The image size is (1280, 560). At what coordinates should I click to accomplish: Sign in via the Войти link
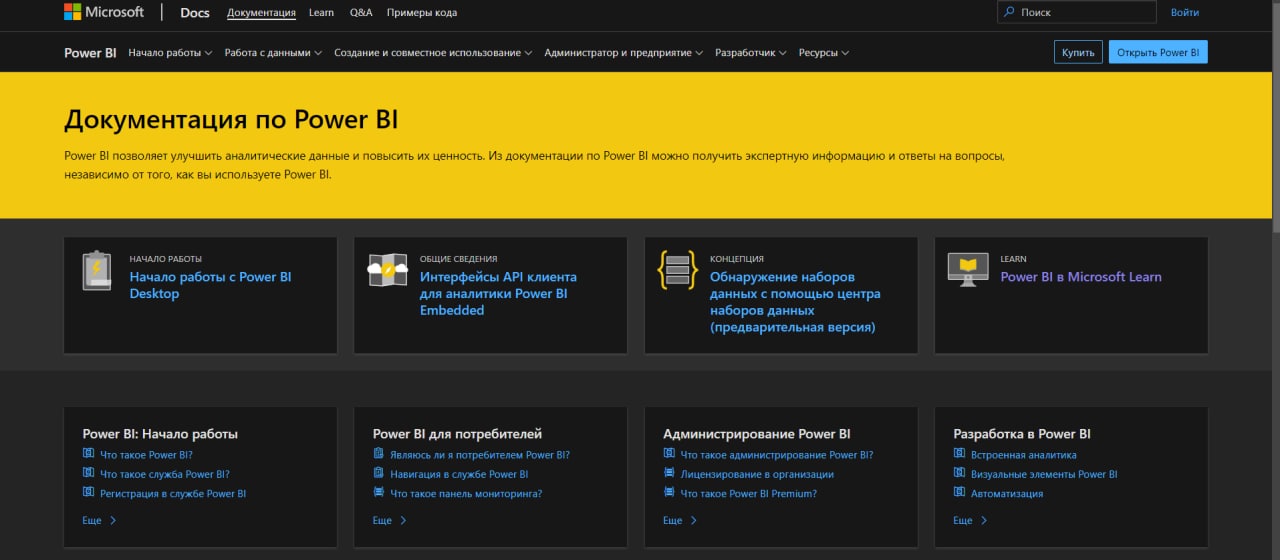point(1185,12)
